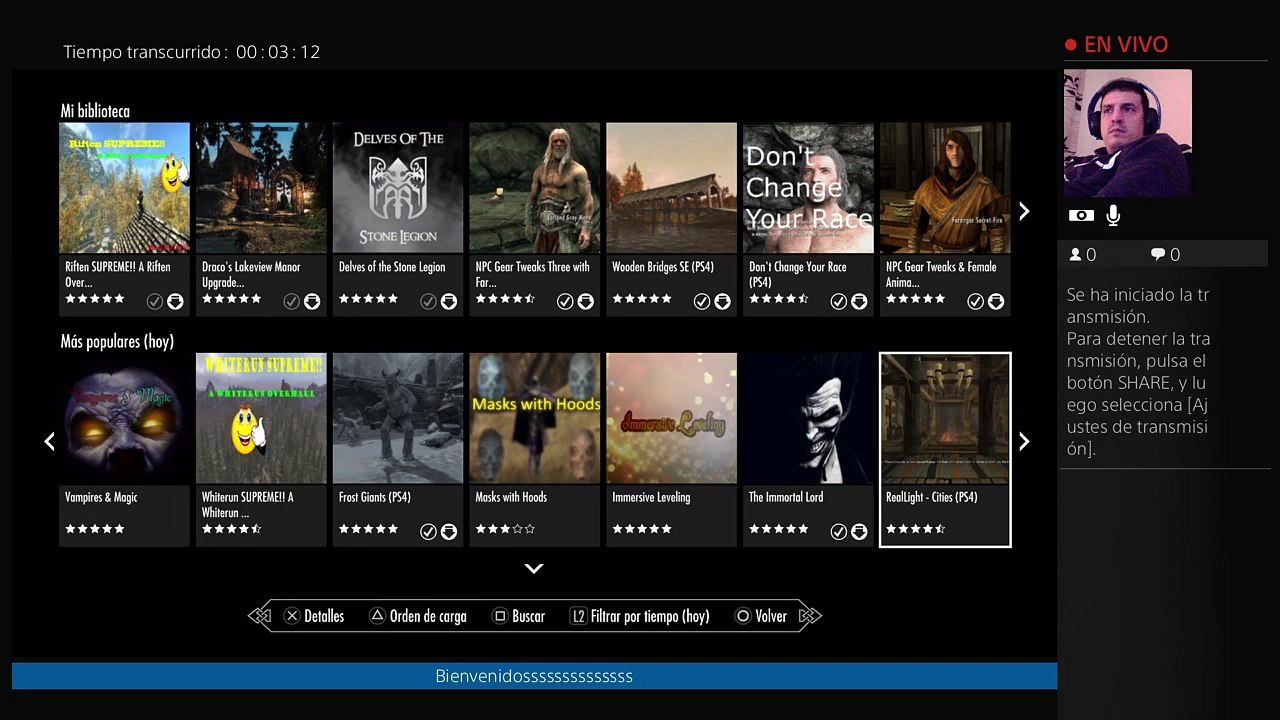Viewport: 1280px width, 720px height.
Task: Select Don't Change Your Race mod image
Action: [x=808, y=188]
